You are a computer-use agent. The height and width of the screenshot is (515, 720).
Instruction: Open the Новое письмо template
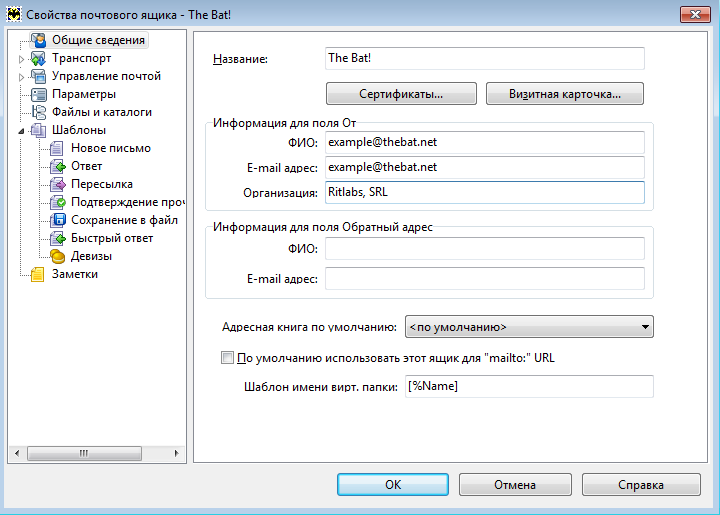click(x=111, y=148)
